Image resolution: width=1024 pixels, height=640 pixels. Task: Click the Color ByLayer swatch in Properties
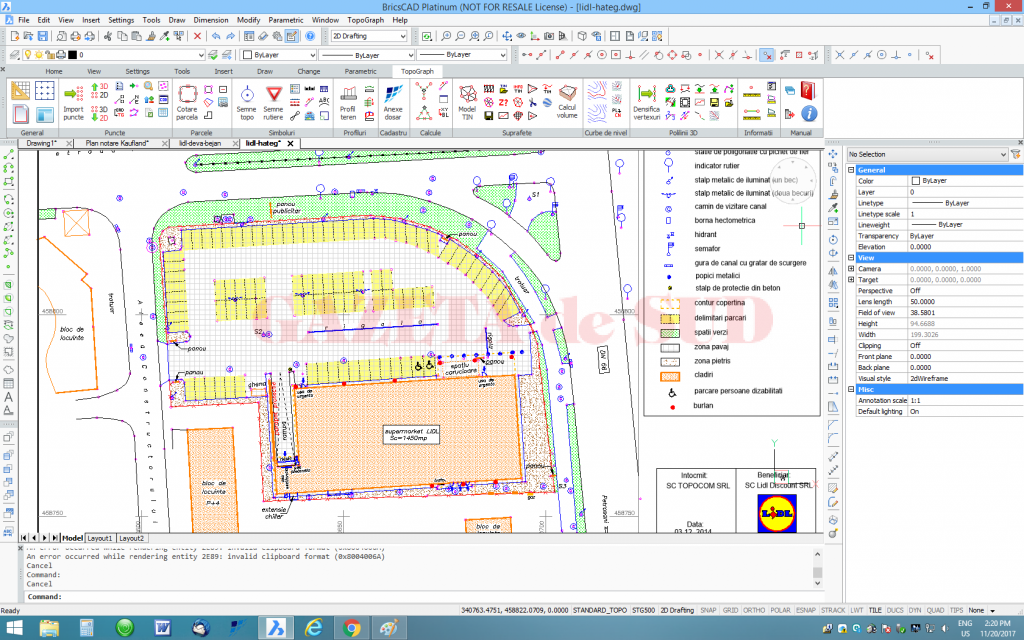(x=915, y=181)
